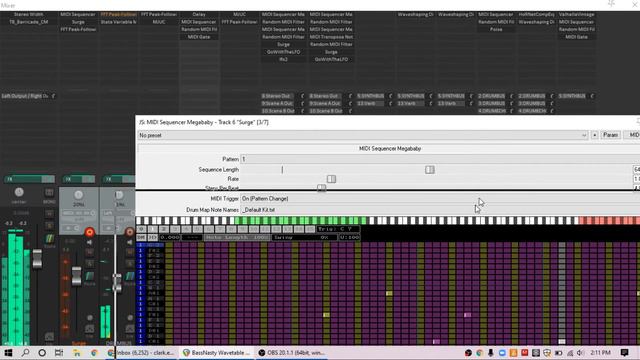This screenshot has height=360, width=640.
Task: Toggle monitoring speaker on the Surge track
Action: [x=89, y=242]
